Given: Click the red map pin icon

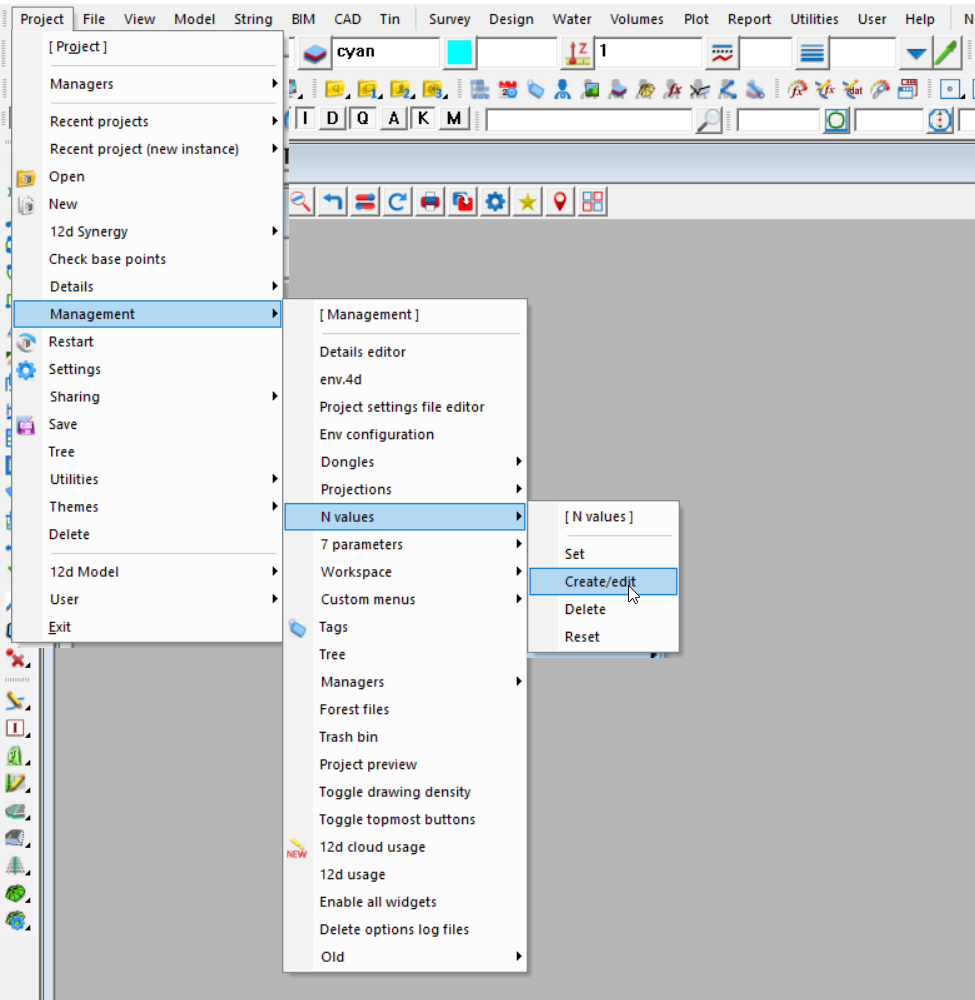Looking at the screenshot, I should point(560,202).
